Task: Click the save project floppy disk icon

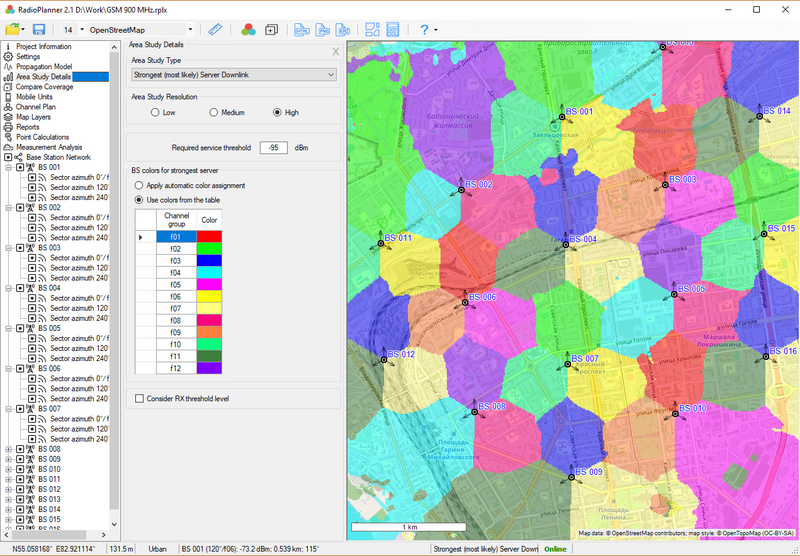Action: pyautogui.click(x=39, y=30)
